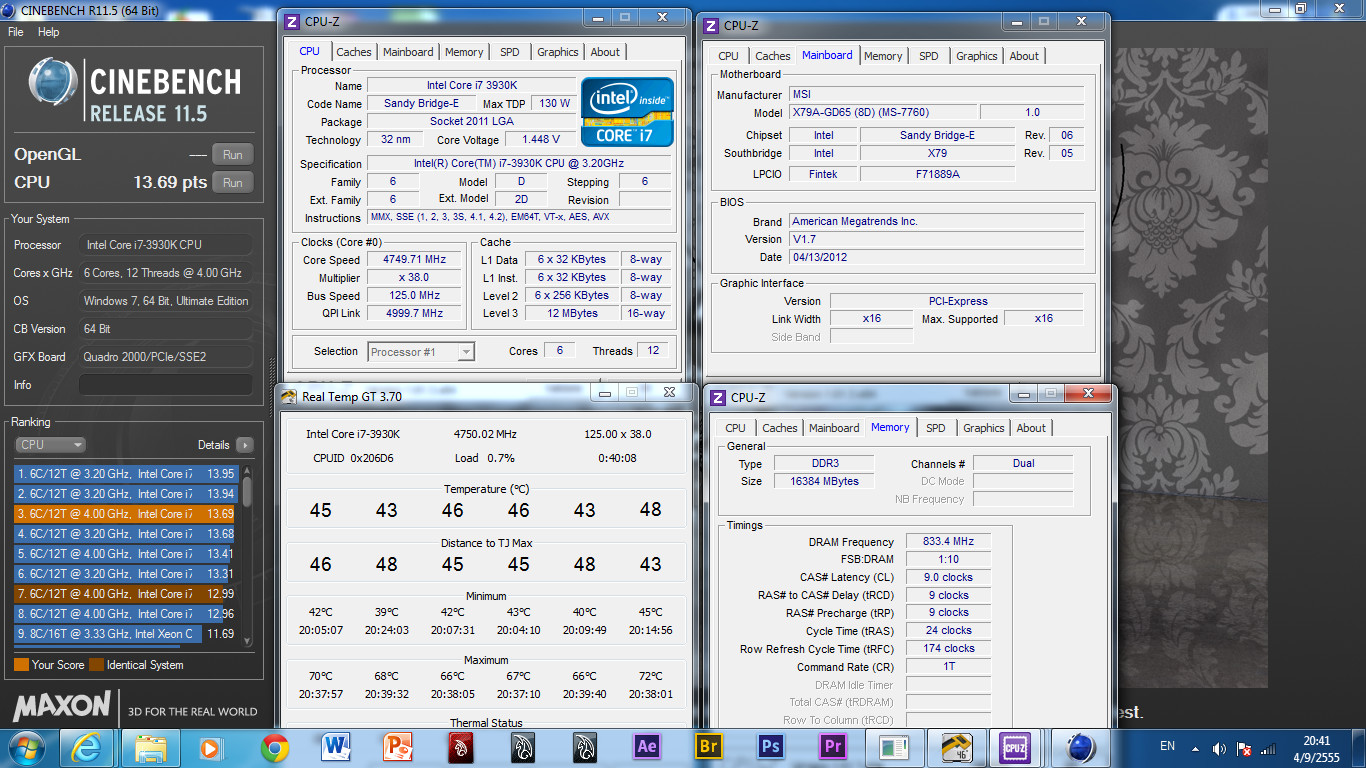Open Microsoft Word from the taskbar
1366x768 pixels.
[x=337, y=747]
